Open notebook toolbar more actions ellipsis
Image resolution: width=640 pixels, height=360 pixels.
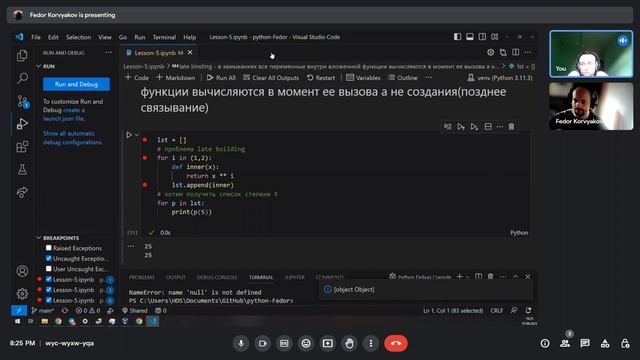pyautogui.click(x=428, y=78)
